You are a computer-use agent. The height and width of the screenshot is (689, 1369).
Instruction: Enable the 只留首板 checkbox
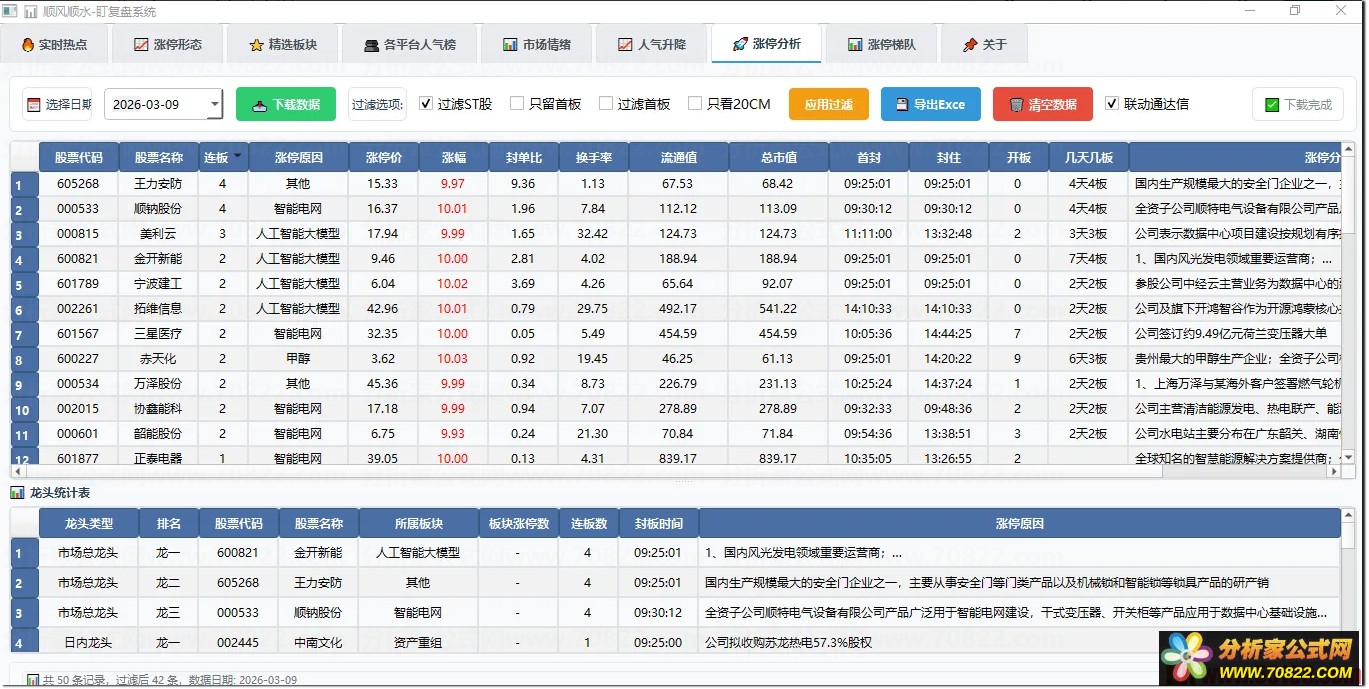517,104
